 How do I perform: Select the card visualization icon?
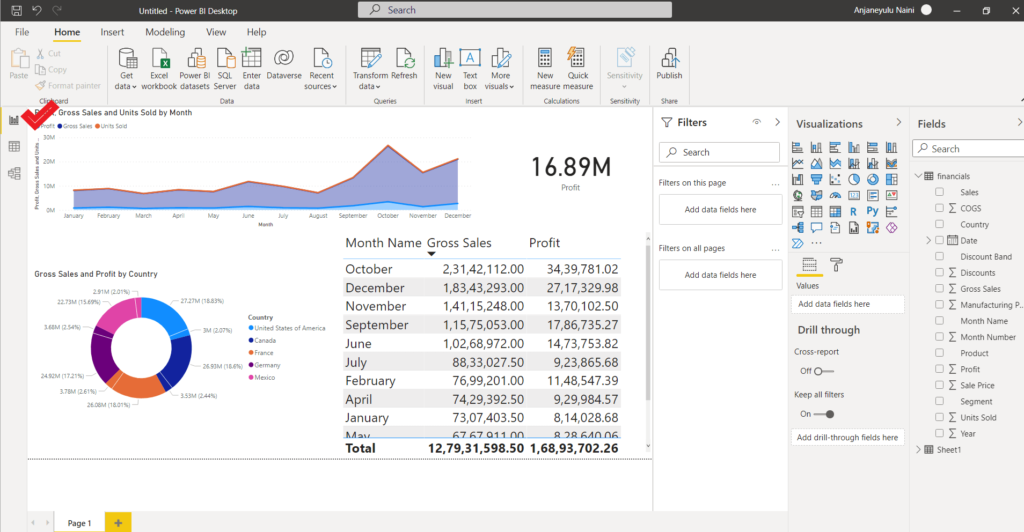854,195
